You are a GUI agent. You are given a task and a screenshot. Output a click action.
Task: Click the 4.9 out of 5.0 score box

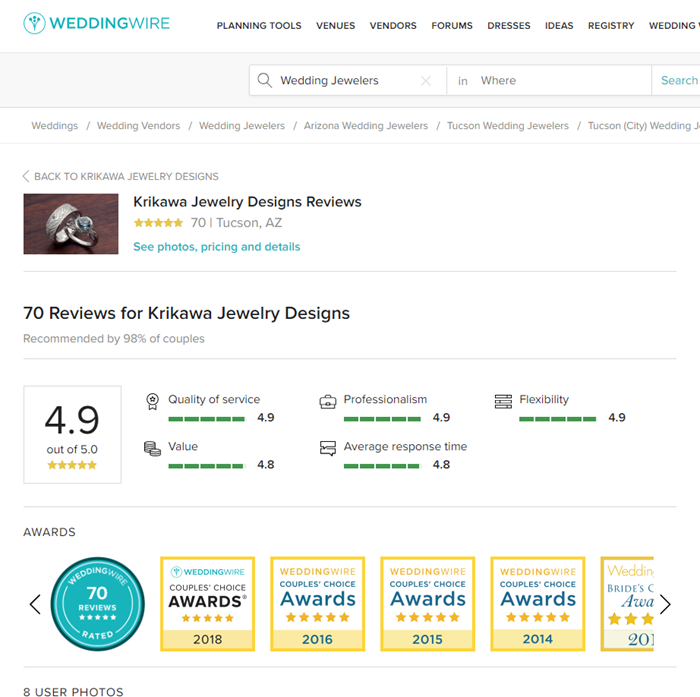72,434
